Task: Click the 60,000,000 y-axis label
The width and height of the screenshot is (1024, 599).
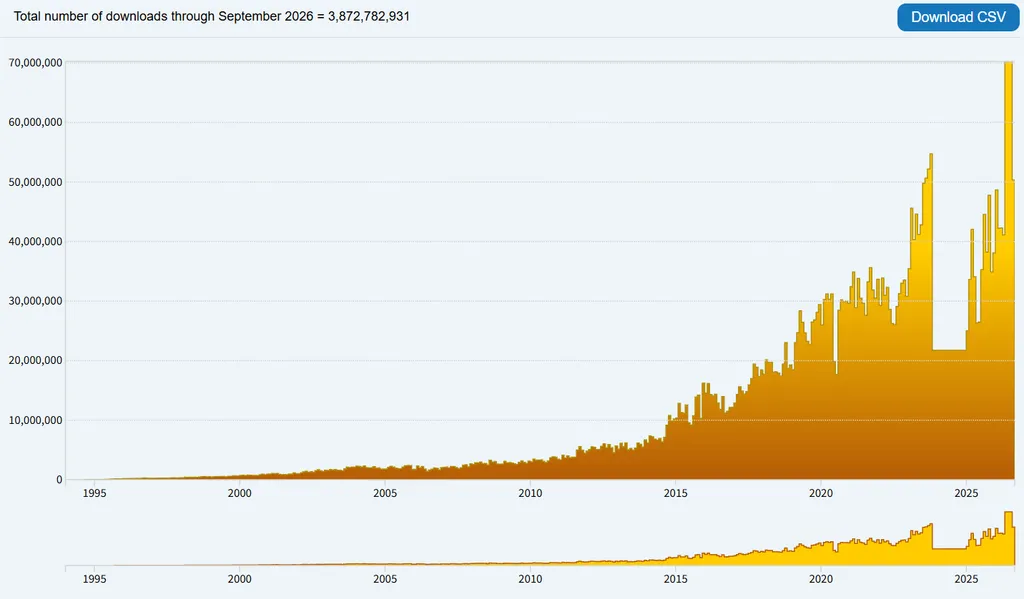Action: coord(35,122)
